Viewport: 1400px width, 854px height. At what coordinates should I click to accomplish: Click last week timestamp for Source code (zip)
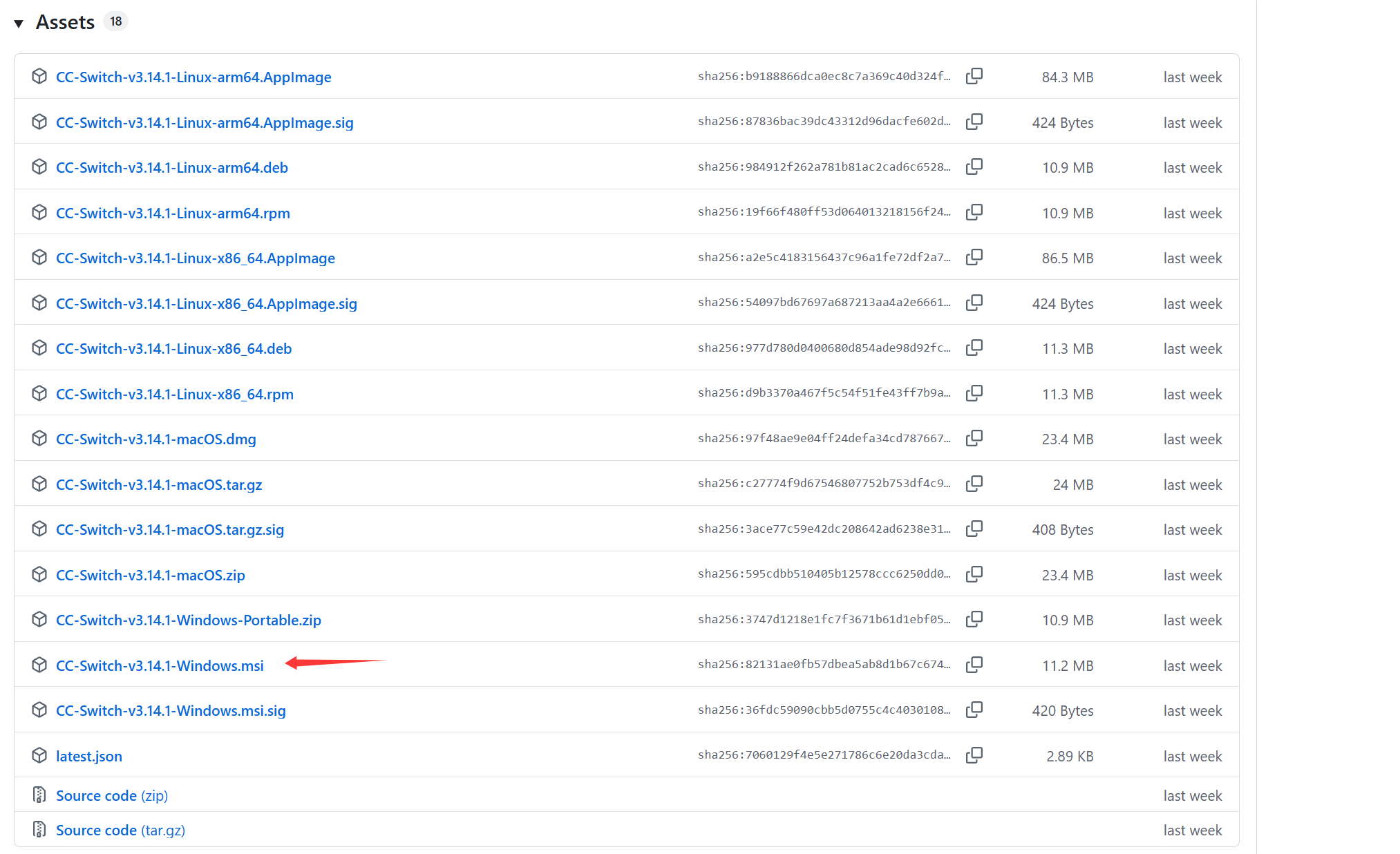pos(1193,795)
